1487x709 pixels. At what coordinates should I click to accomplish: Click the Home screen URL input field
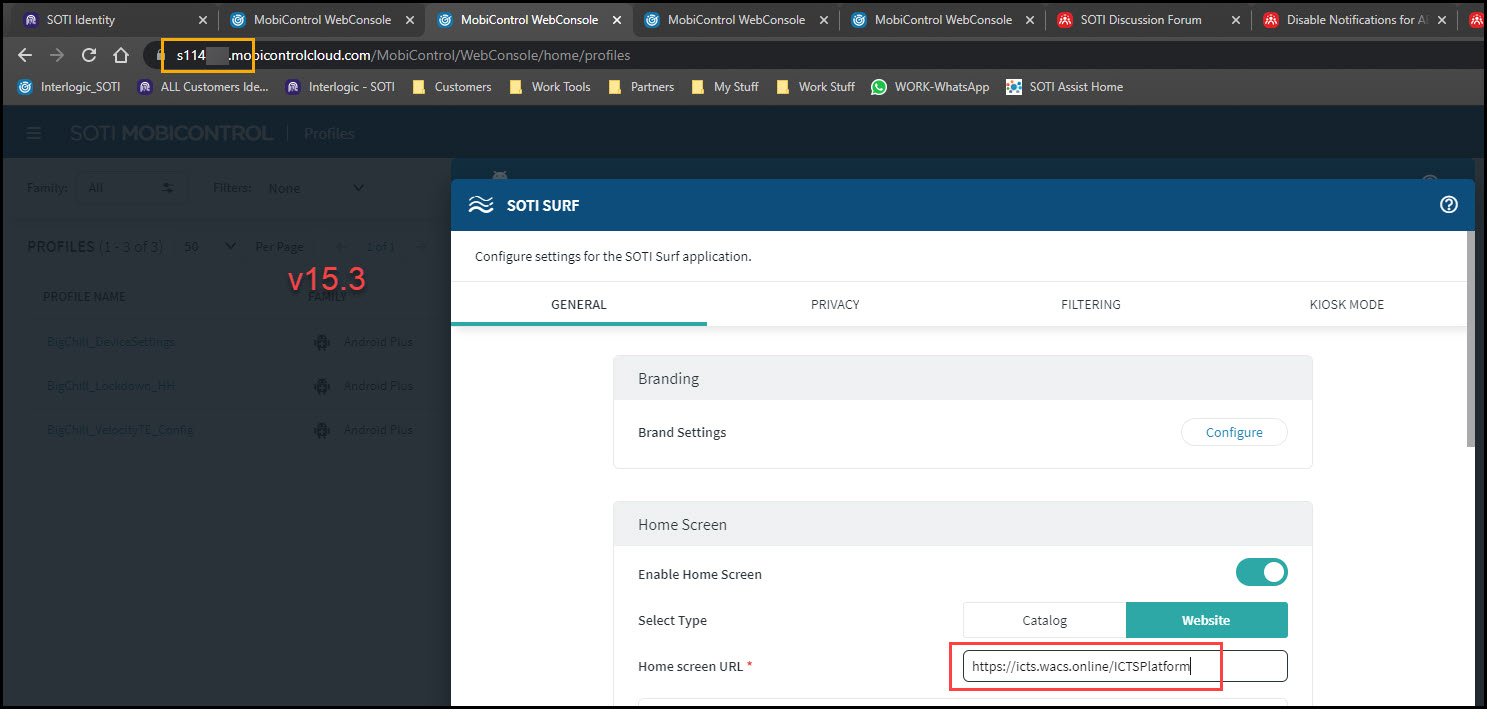pos(1124,666)
